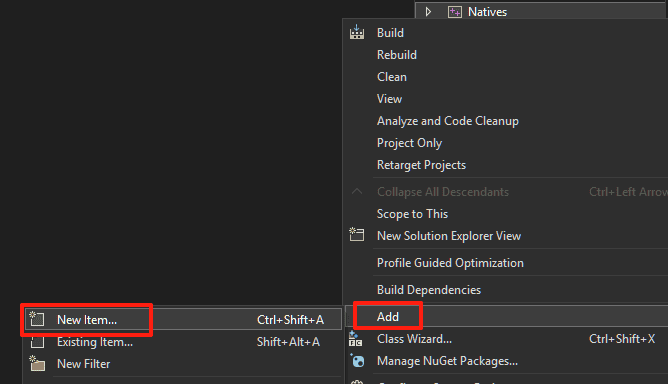Screen dimensions: 668x384
Task: Click the Natives project icon
Action: [455, 12]
